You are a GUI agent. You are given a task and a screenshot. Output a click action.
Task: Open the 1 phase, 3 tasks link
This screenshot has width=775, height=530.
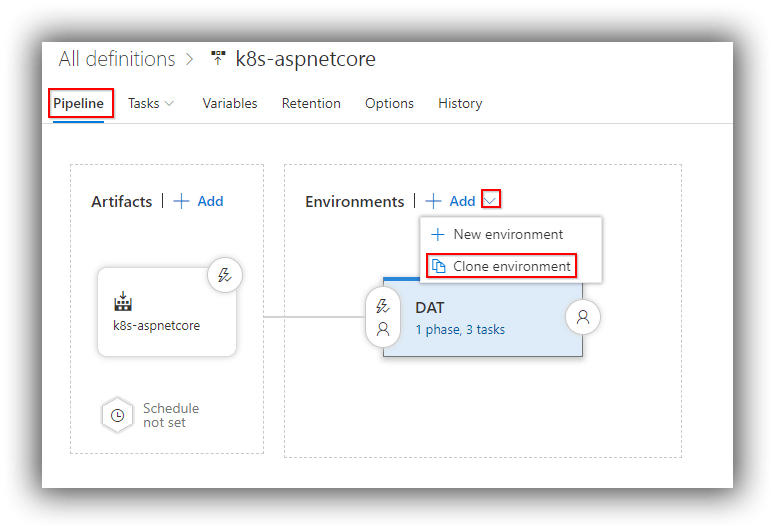[460, 330]
